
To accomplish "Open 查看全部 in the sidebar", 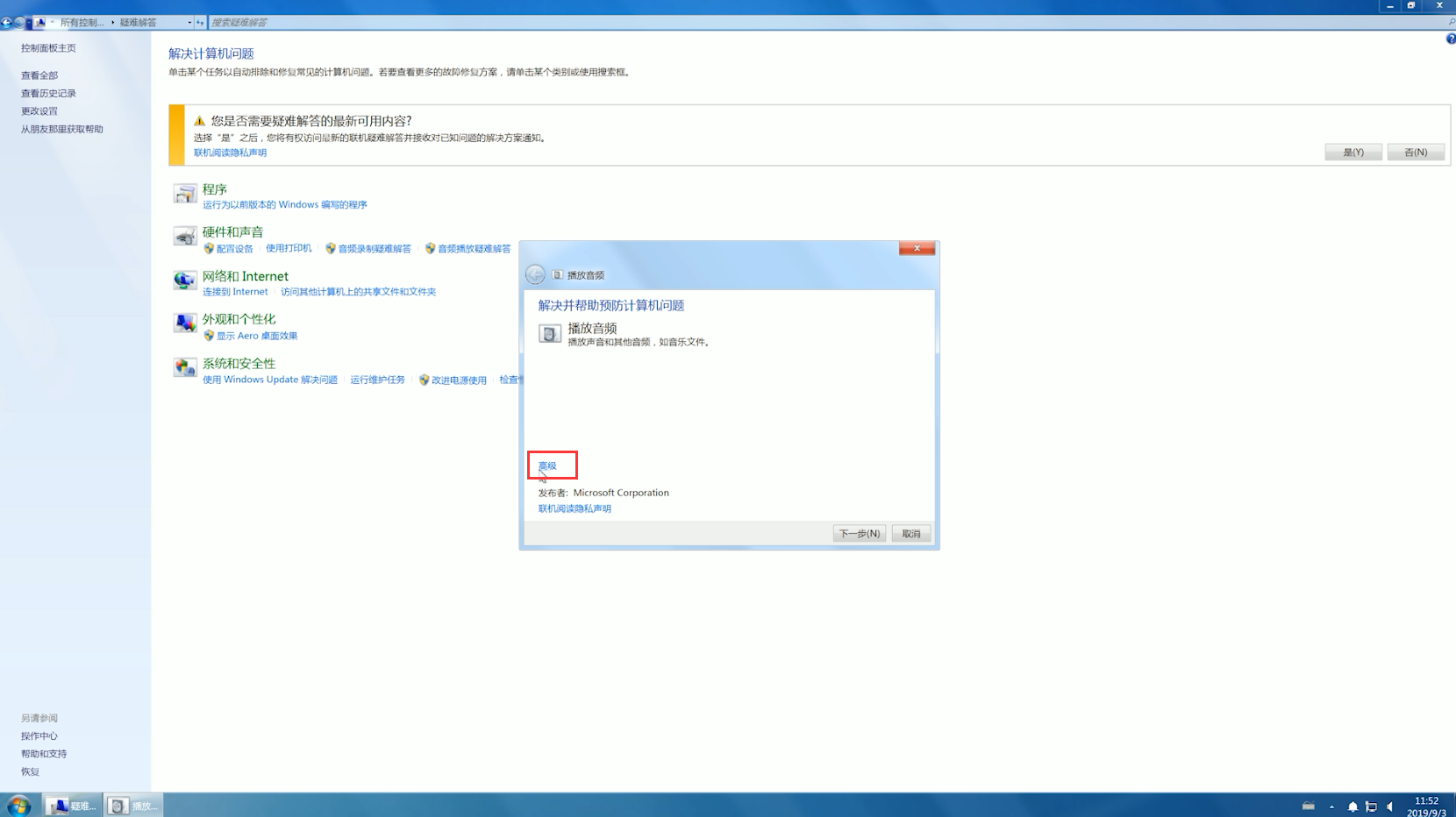I will pyautogui.click(x=39, y=75).
